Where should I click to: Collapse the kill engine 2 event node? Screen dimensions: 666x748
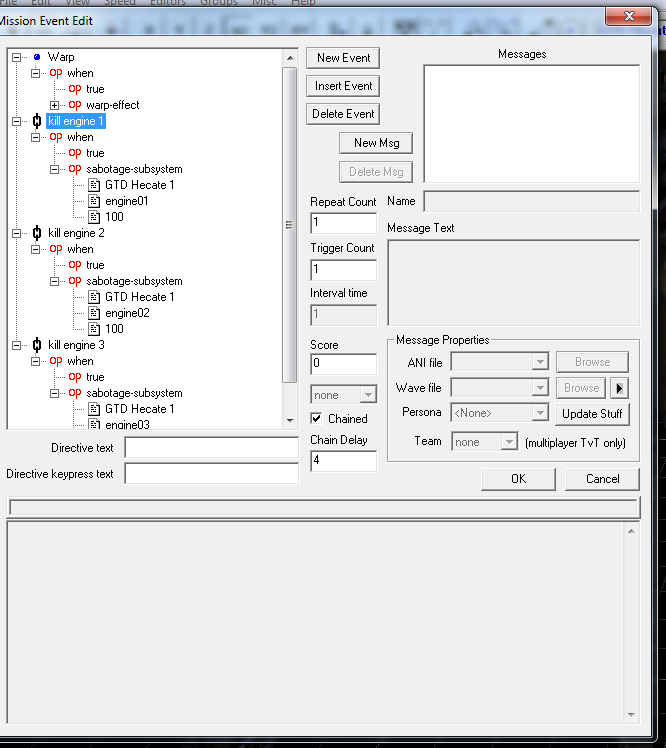[x=17, y=233]
